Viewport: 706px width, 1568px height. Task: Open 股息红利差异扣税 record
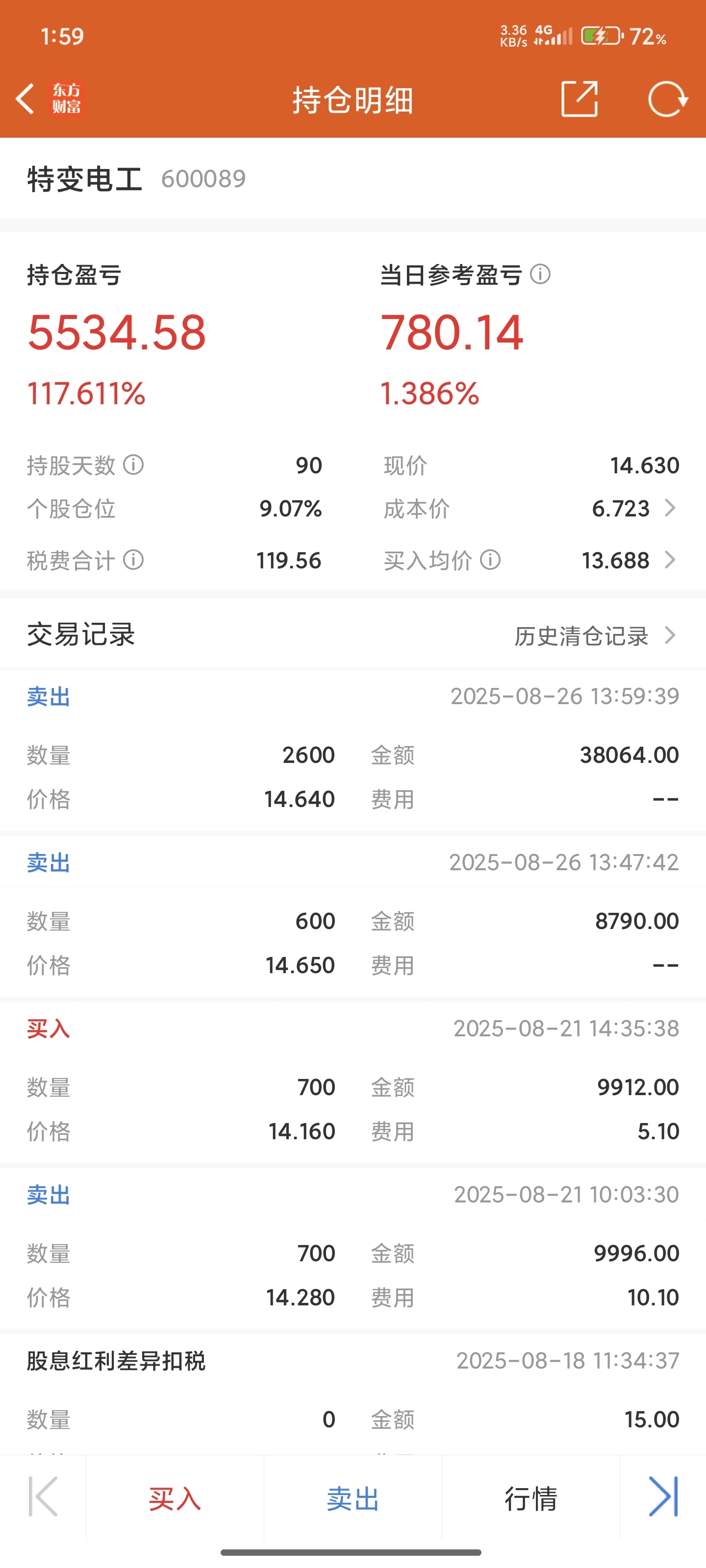pos(353,1395)
